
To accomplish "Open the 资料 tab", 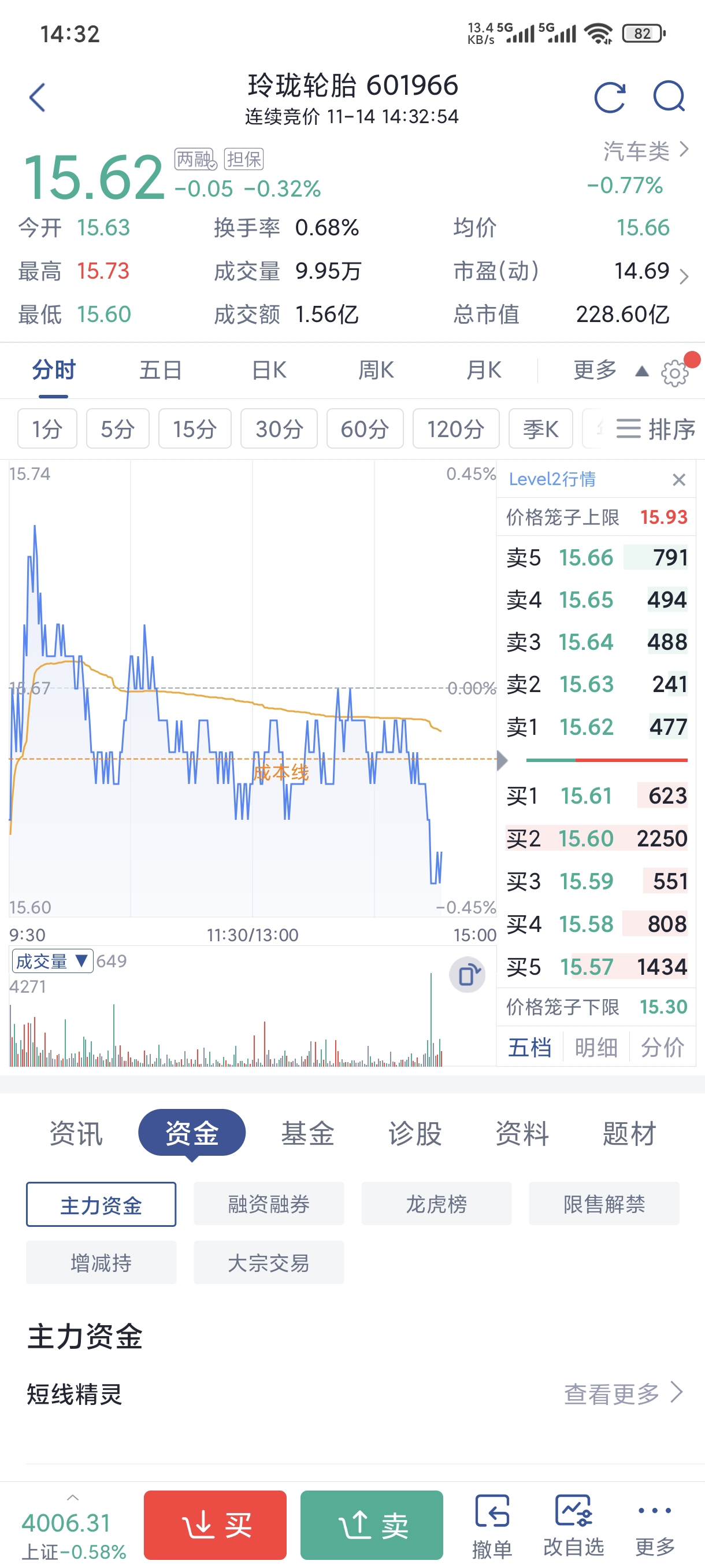I will [x=522, y=1133].
